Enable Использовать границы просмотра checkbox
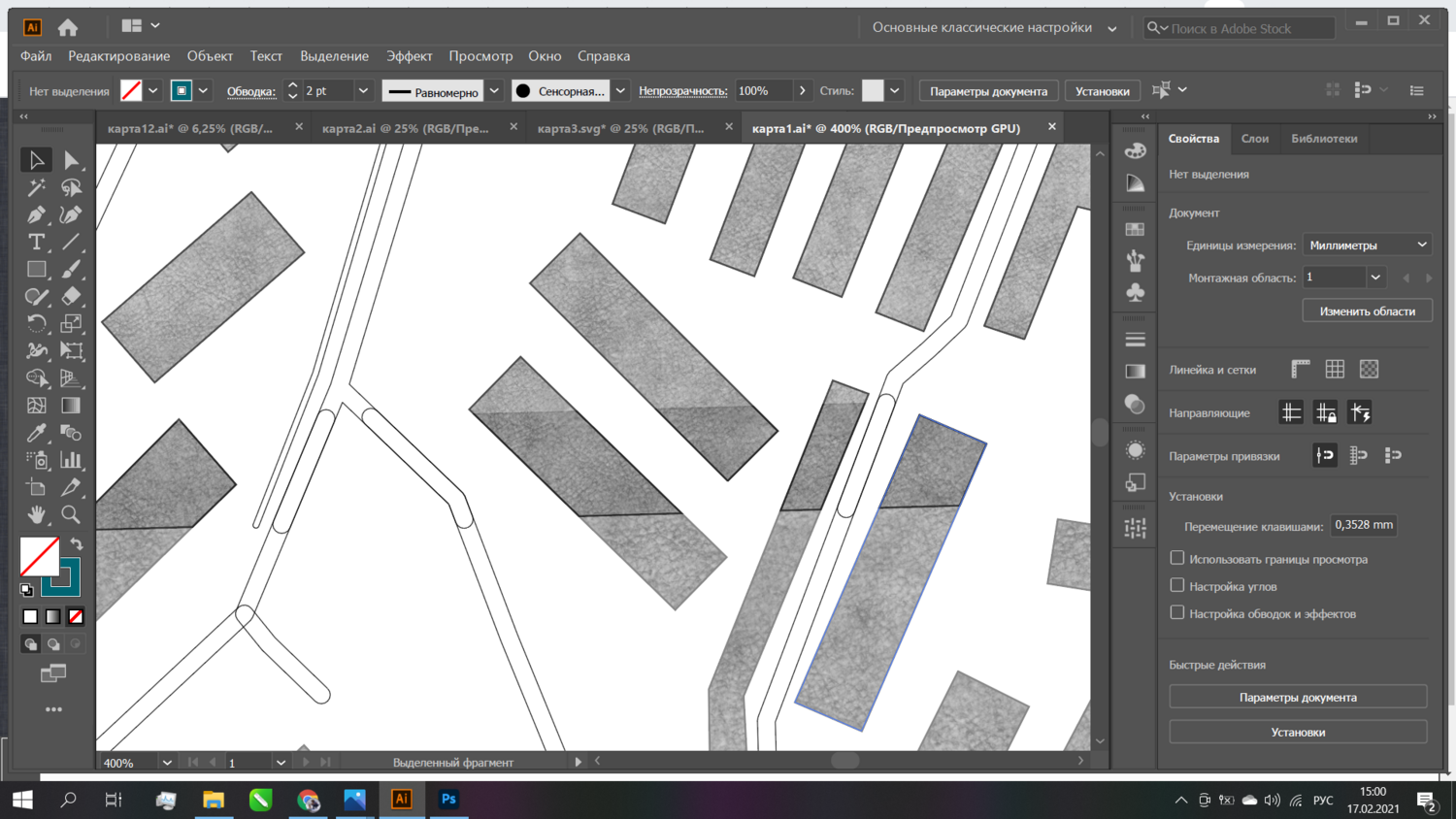 pyautogui.click(x=1177, y=558)
